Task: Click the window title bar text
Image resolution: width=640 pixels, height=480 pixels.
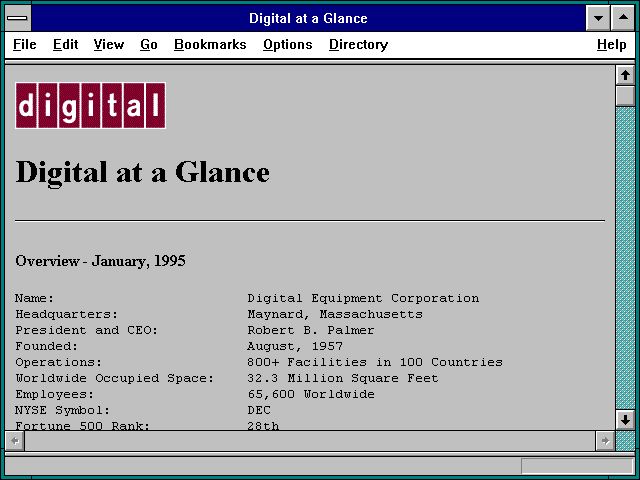Action: pos(308,18)
